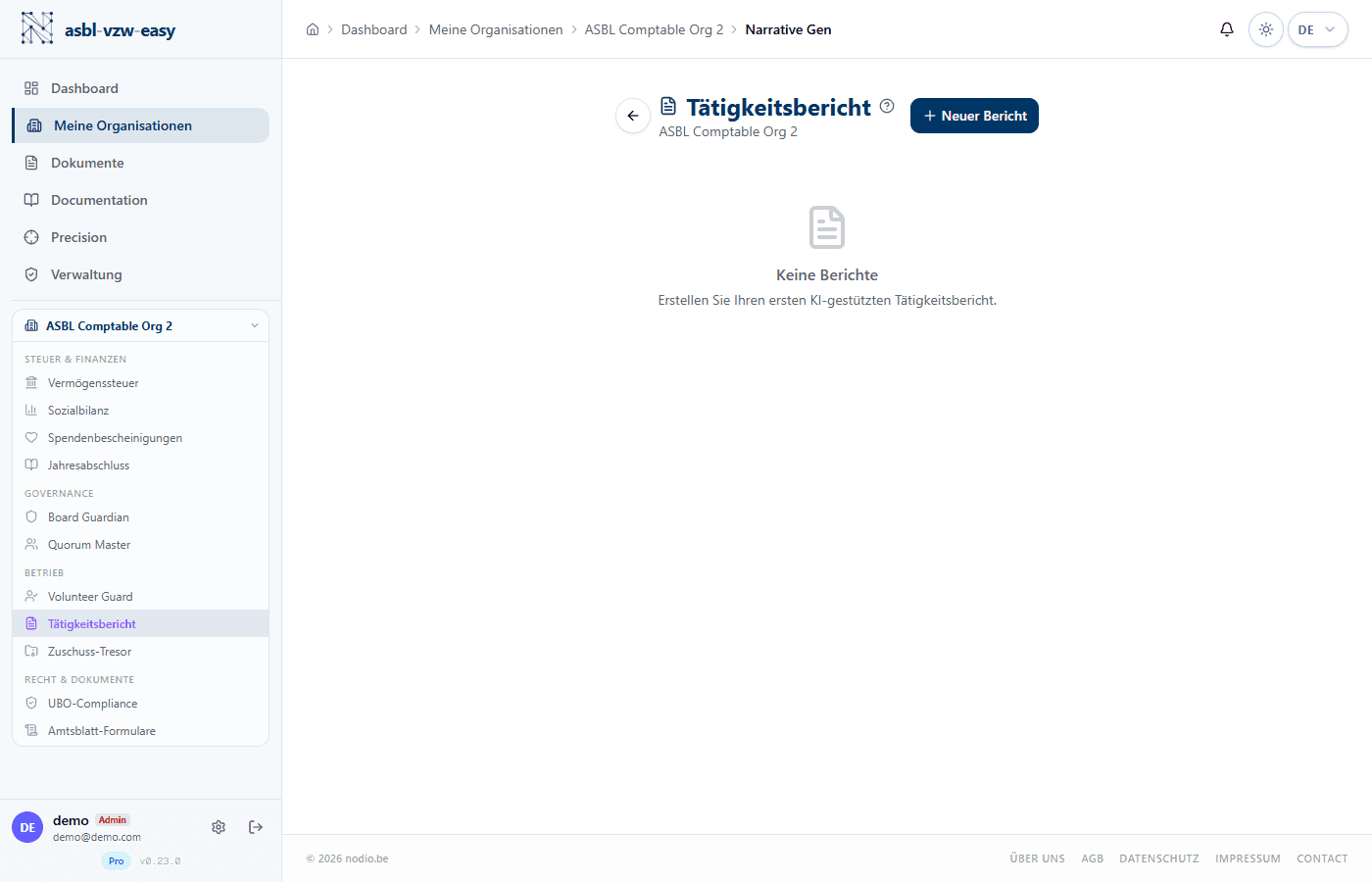Image resolution: width=1372 pixels, height=882 pixels.
Task: Click the Dashboard breadcrumb link
Action: [374, 29]
